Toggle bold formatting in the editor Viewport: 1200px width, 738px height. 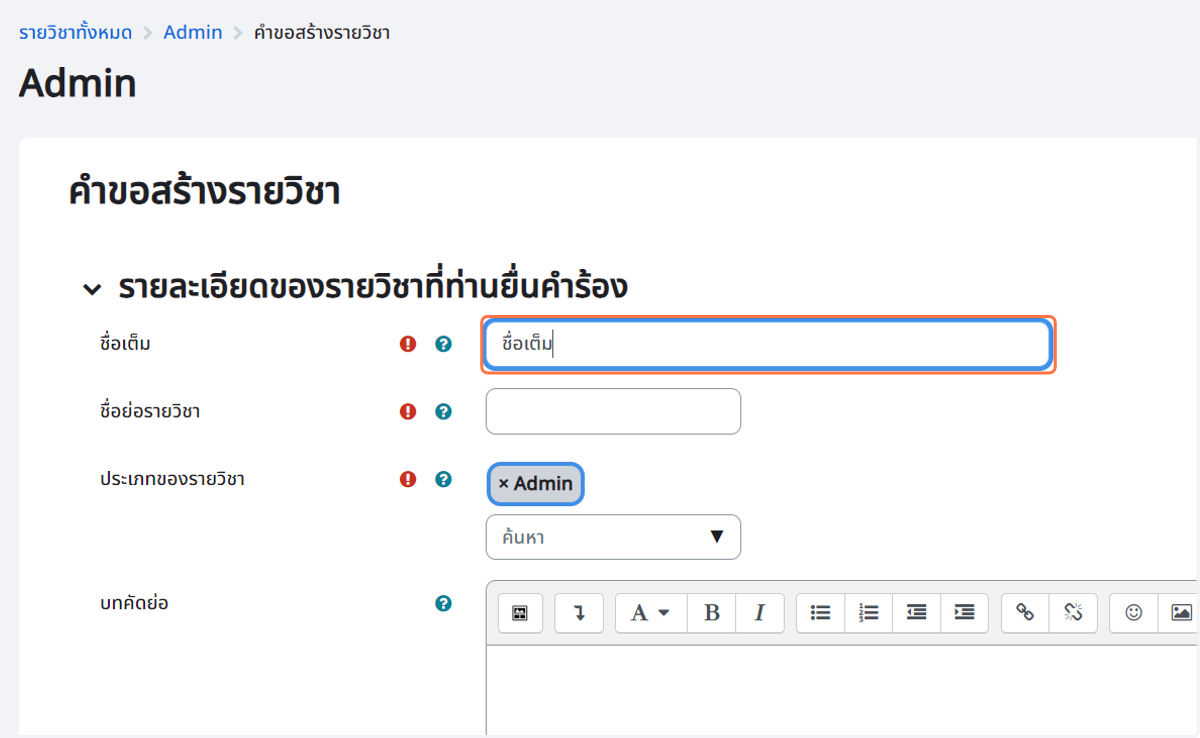tap(712, 613)
